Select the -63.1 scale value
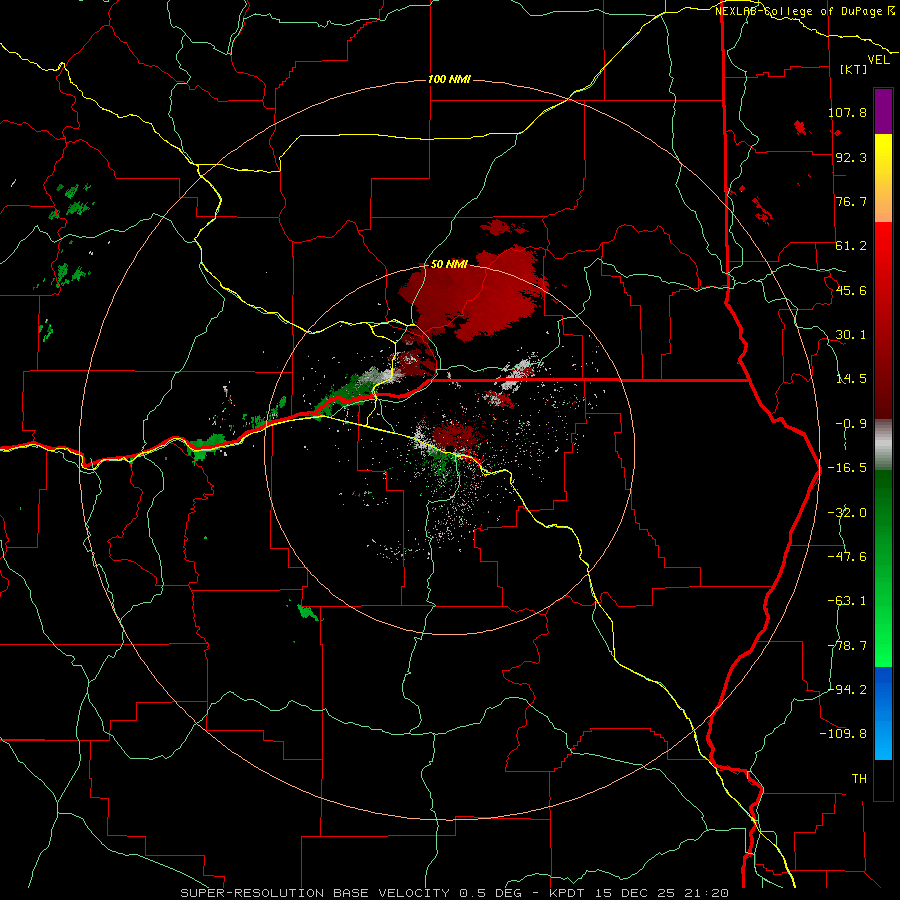The width and height of the screenshot is (900, 900). (847, 601)
